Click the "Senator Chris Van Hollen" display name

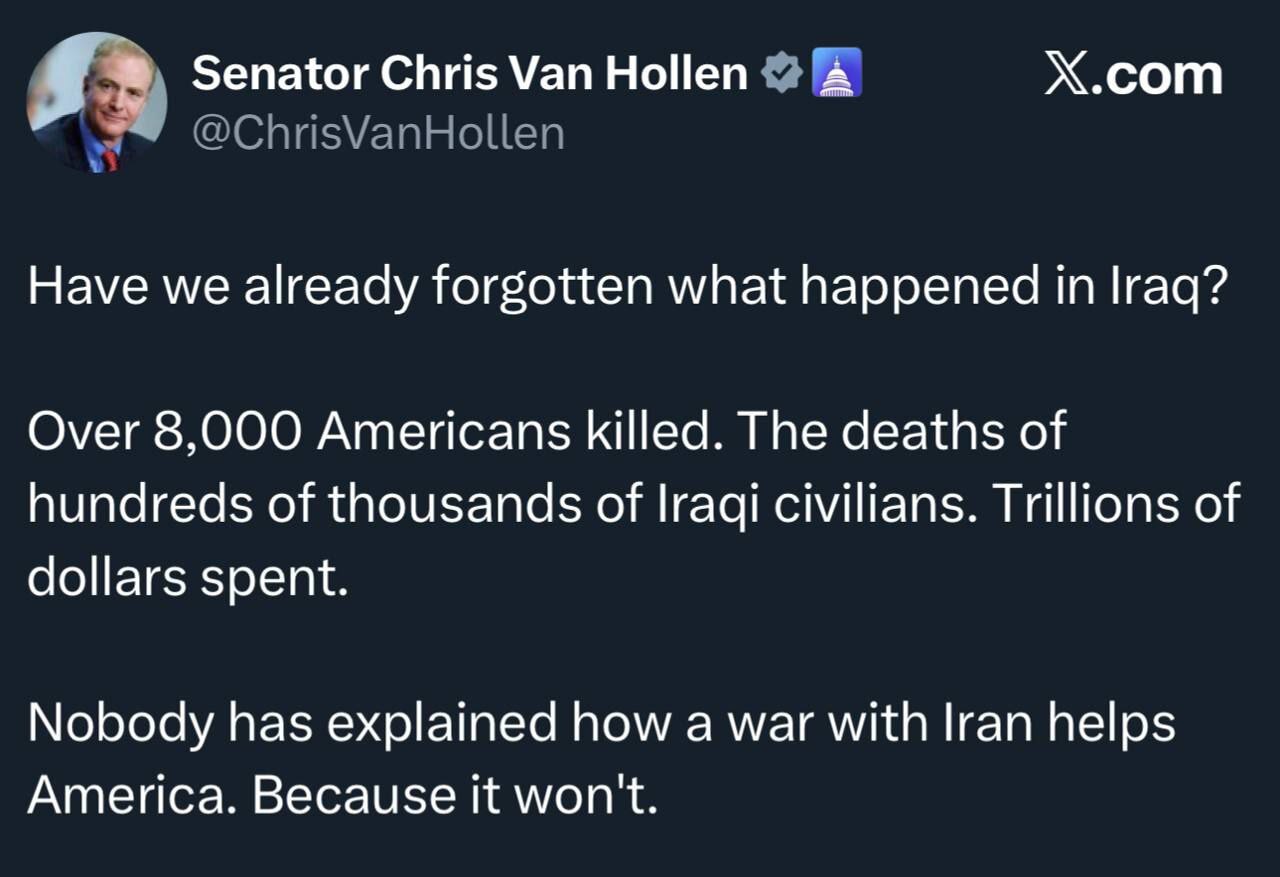(469, 75)
